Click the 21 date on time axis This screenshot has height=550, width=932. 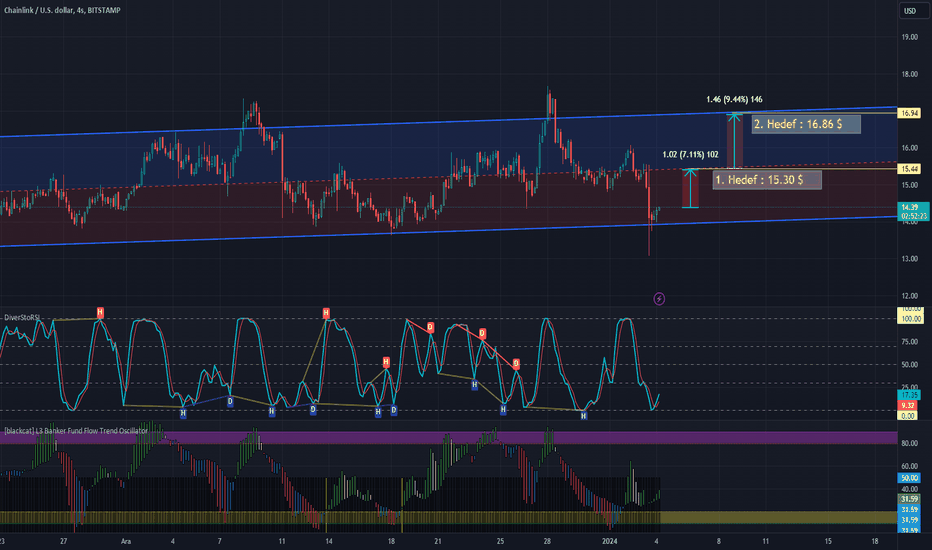(437, 541)
